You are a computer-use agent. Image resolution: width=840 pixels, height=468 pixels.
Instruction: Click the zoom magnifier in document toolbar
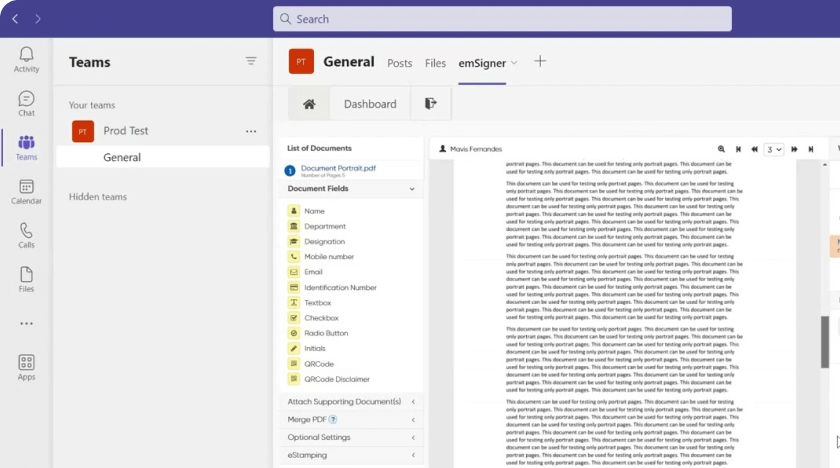(721, 149)
